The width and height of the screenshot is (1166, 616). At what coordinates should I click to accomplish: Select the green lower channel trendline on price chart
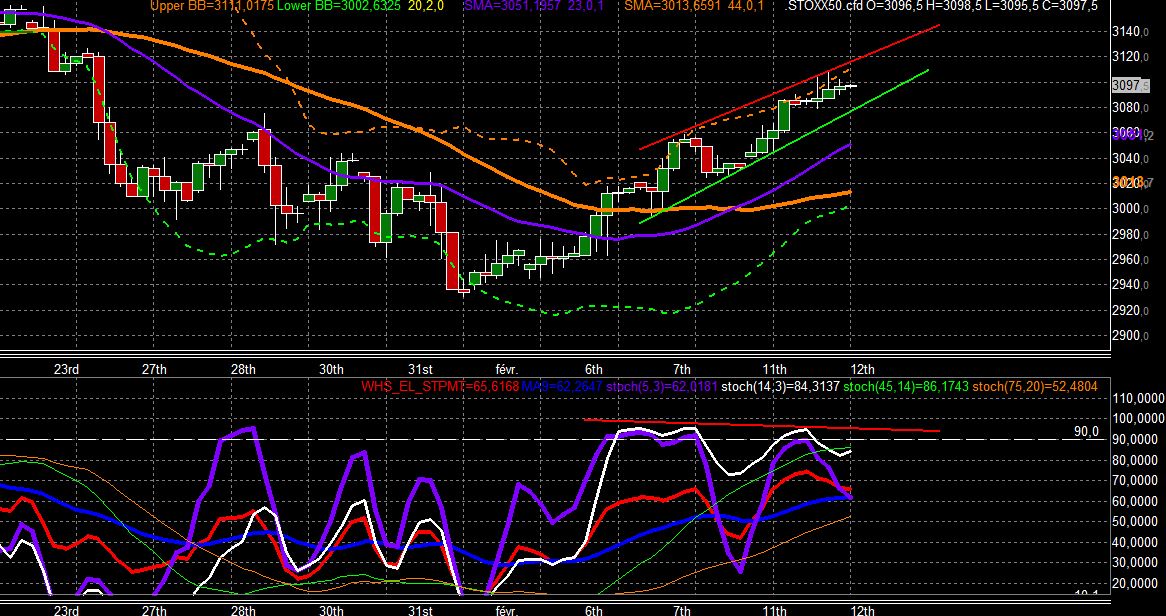pyautogui.click(x=784, y=145)
